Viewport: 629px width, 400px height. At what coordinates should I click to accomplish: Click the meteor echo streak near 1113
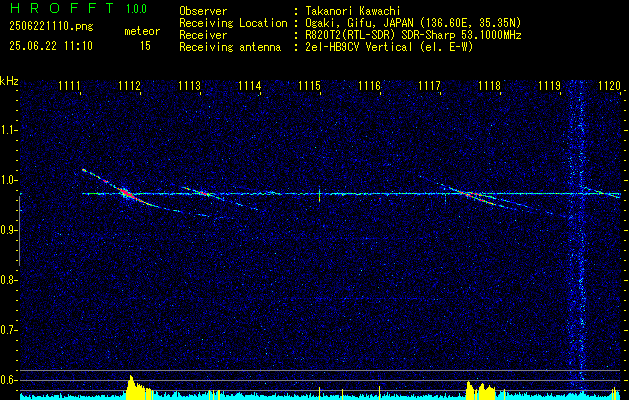pyautogui.click(x=205, y=193)
